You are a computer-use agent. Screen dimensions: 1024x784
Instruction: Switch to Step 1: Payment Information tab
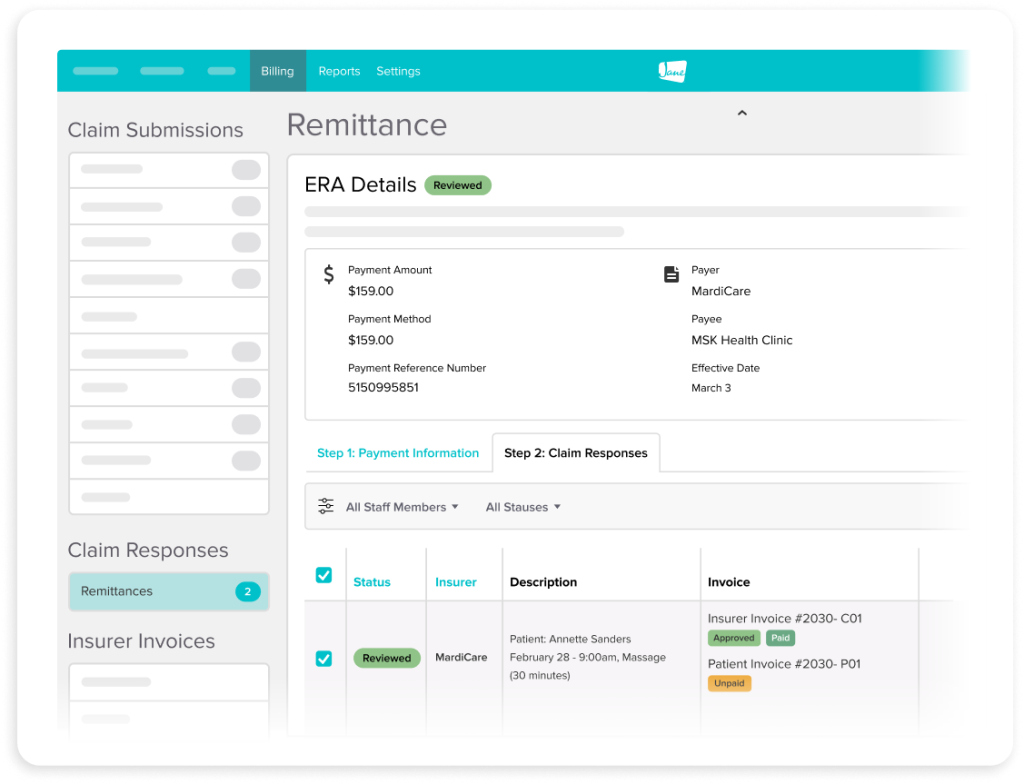click(x=398, y=453)
